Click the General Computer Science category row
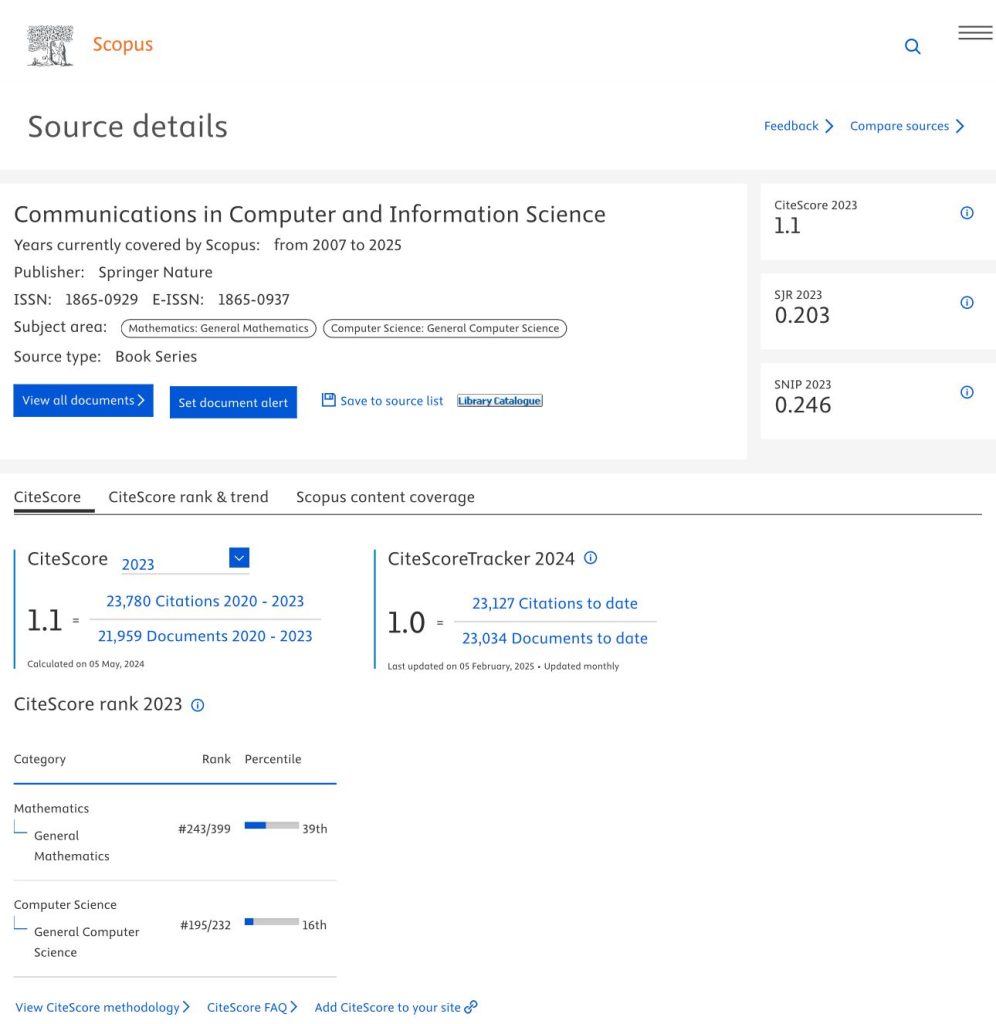The width and height of the screenshot is (996, 1024). coord(175,929)
